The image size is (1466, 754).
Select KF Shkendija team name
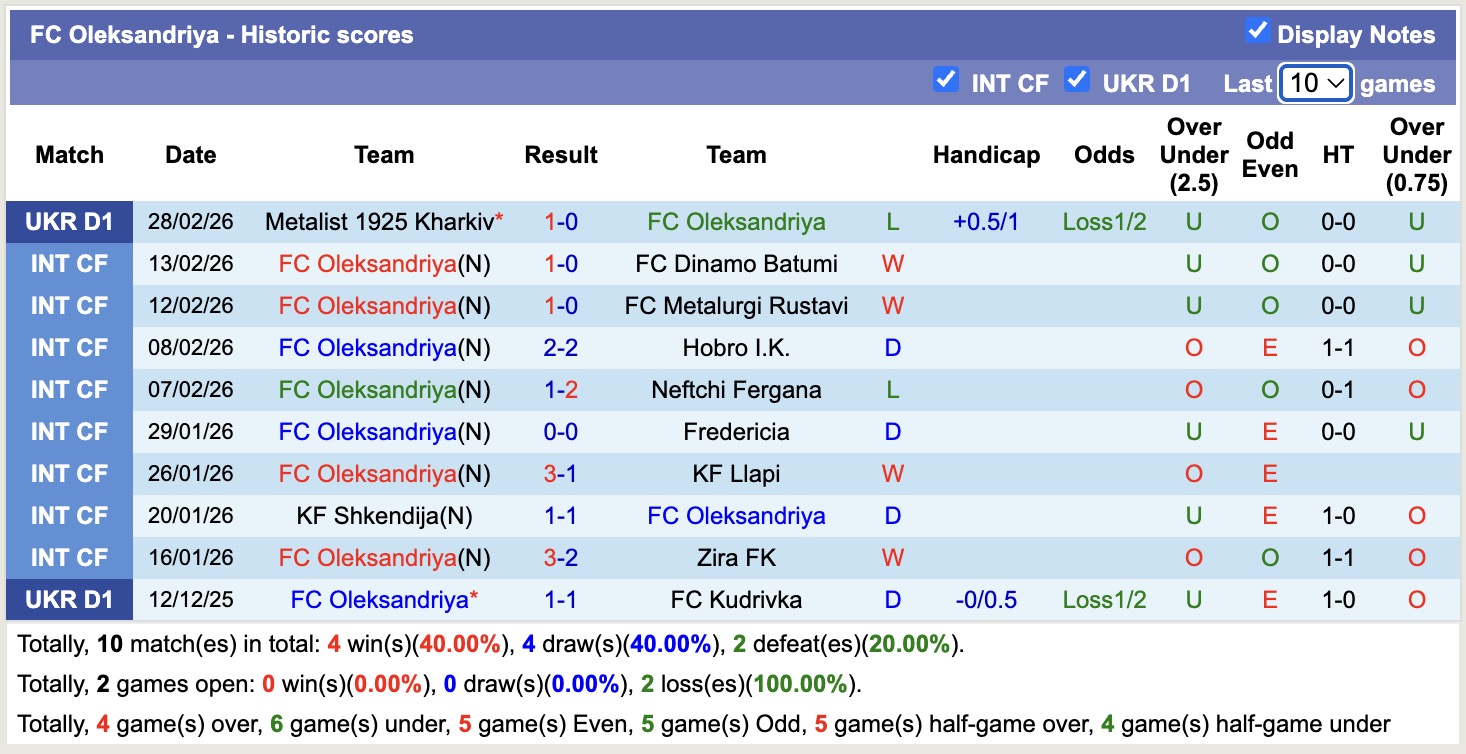point(367,515)
